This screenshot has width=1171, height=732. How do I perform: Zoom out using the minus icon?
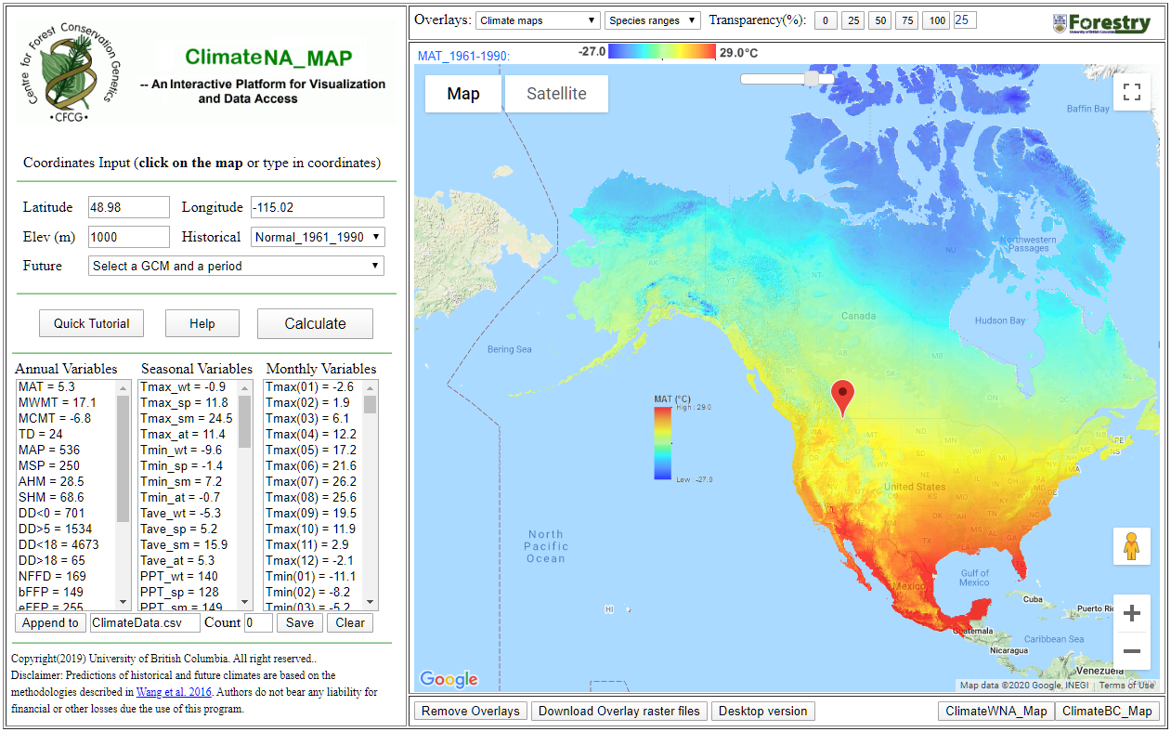pos(1132,651)
